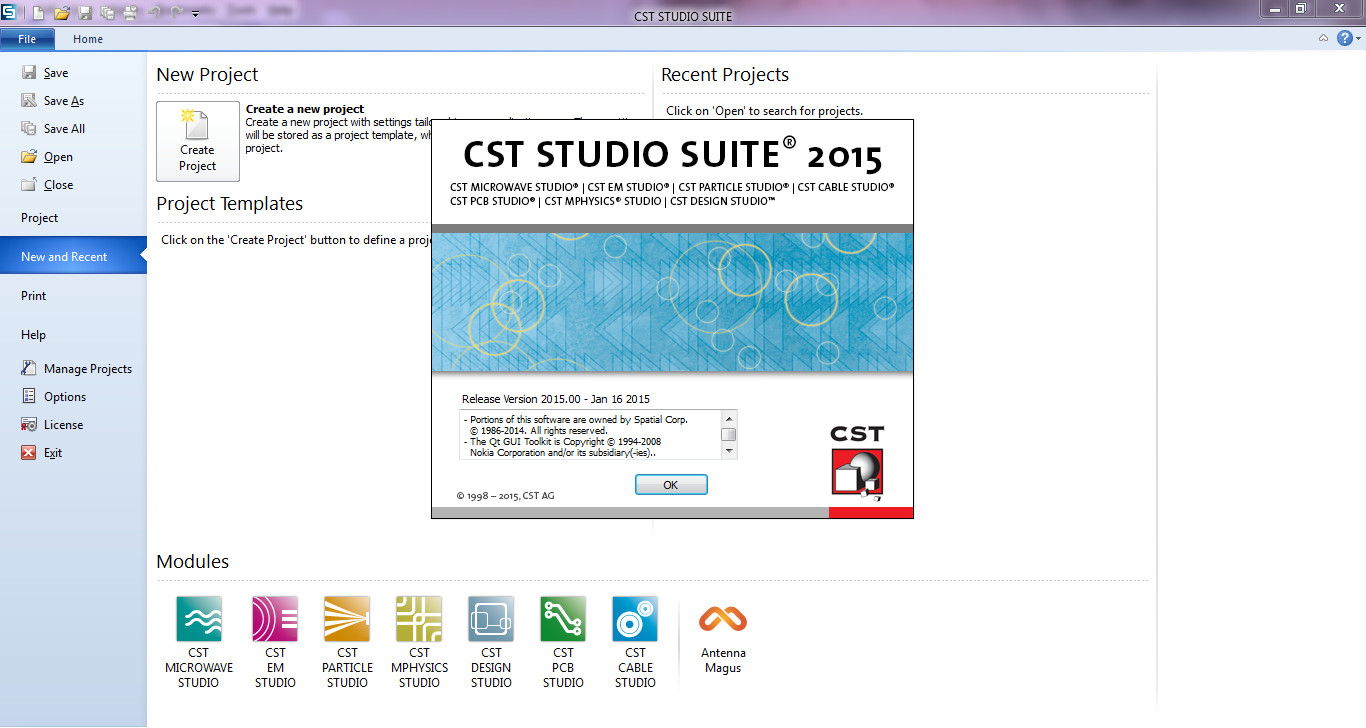
Task: Click the Create Project button
Action: coord(198,141)
